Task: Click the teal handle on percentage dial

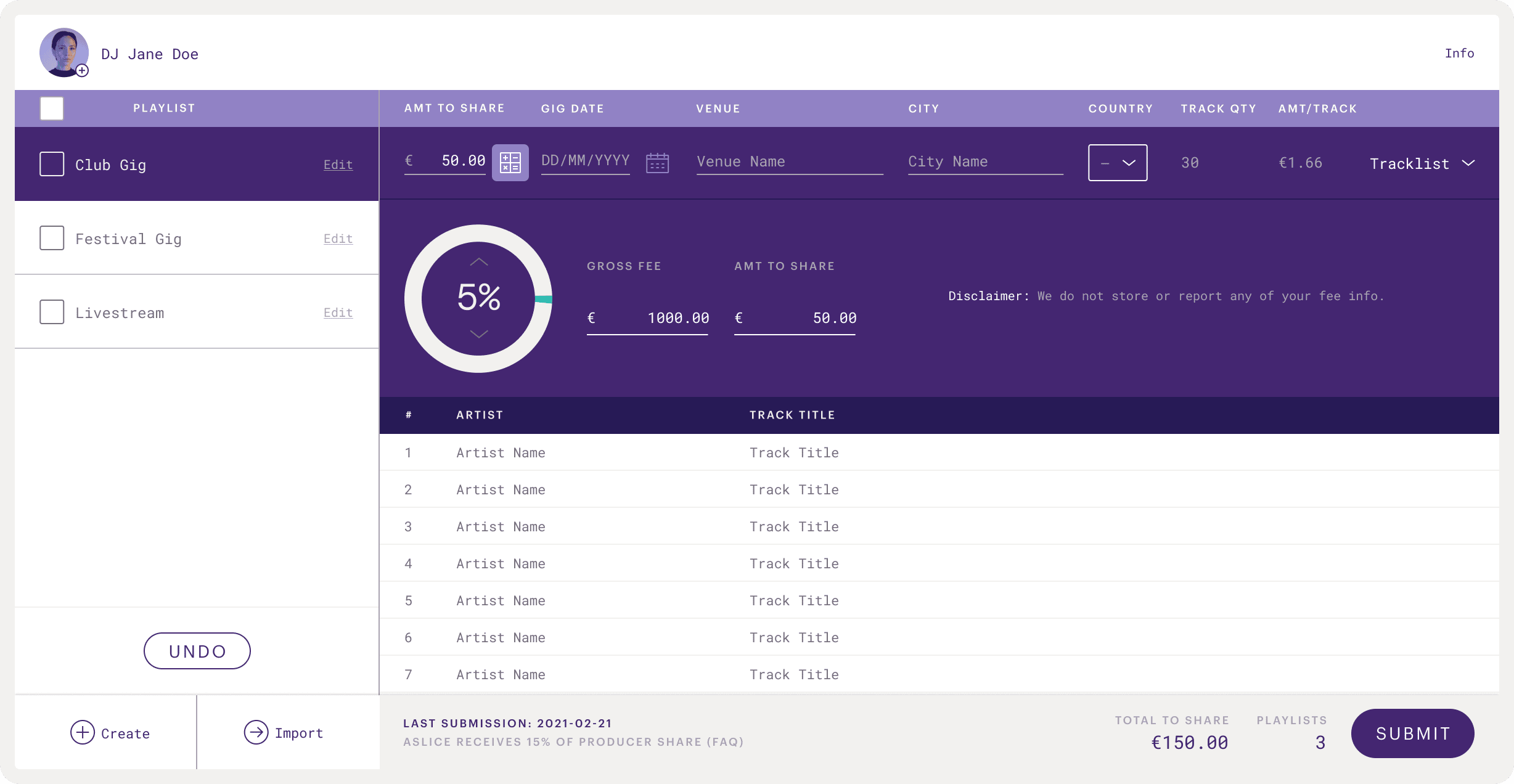Action: [543, 300]
